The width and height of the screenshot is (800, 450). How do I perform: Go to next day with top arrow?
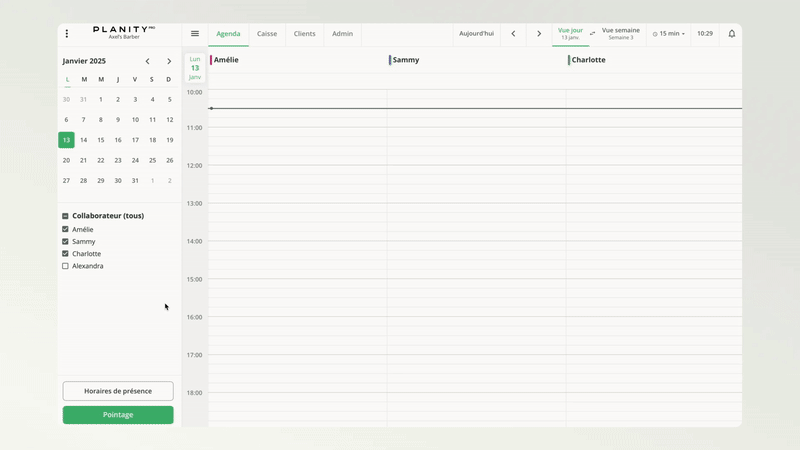(539, 34)
